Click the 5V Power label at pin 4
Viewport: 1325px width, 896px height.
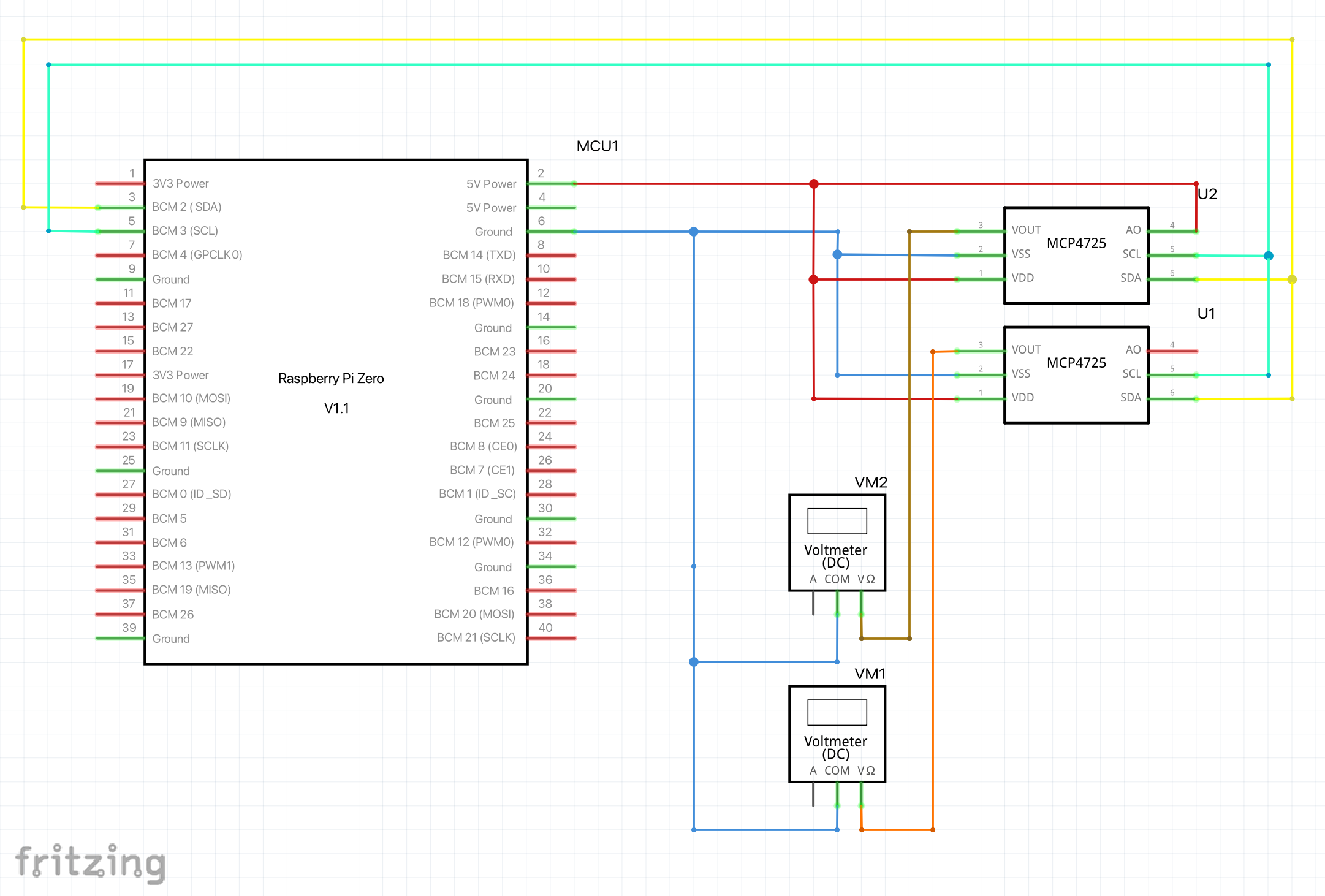(491, 208)
